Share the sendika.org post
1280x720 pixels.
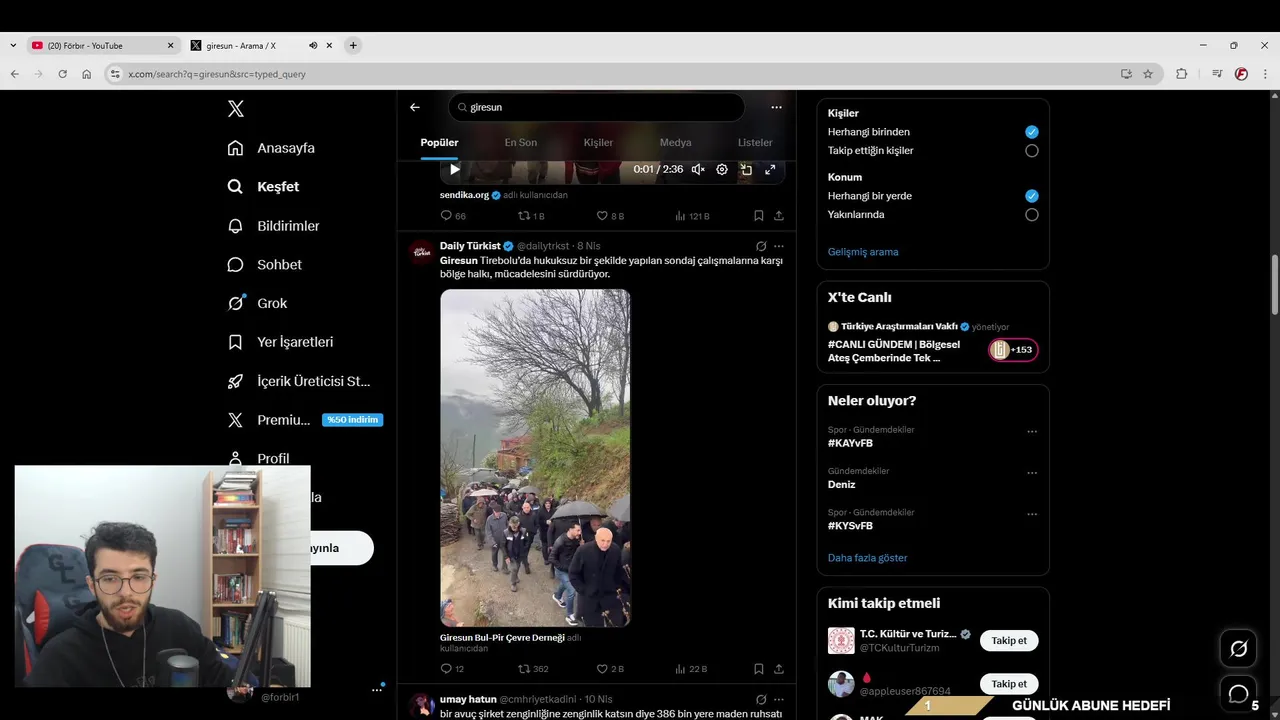point(778,216)
